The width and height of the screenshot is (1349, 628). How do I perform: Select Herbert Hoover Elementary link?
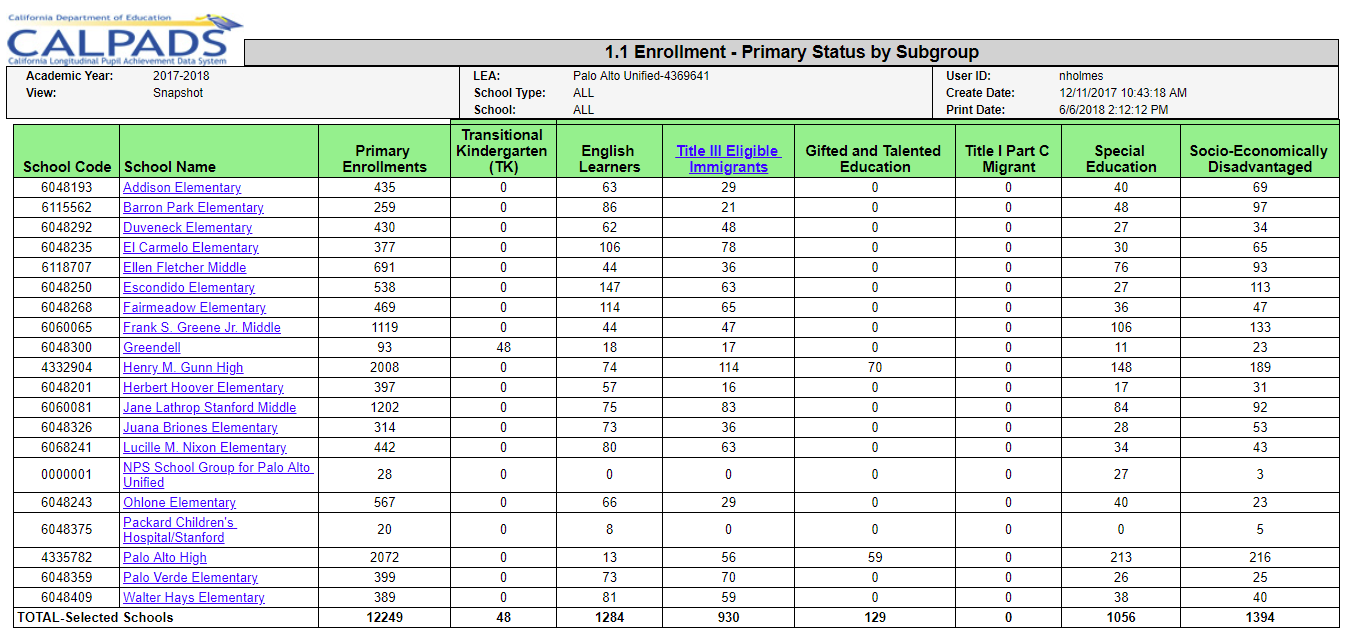click(x=203, y=388)
